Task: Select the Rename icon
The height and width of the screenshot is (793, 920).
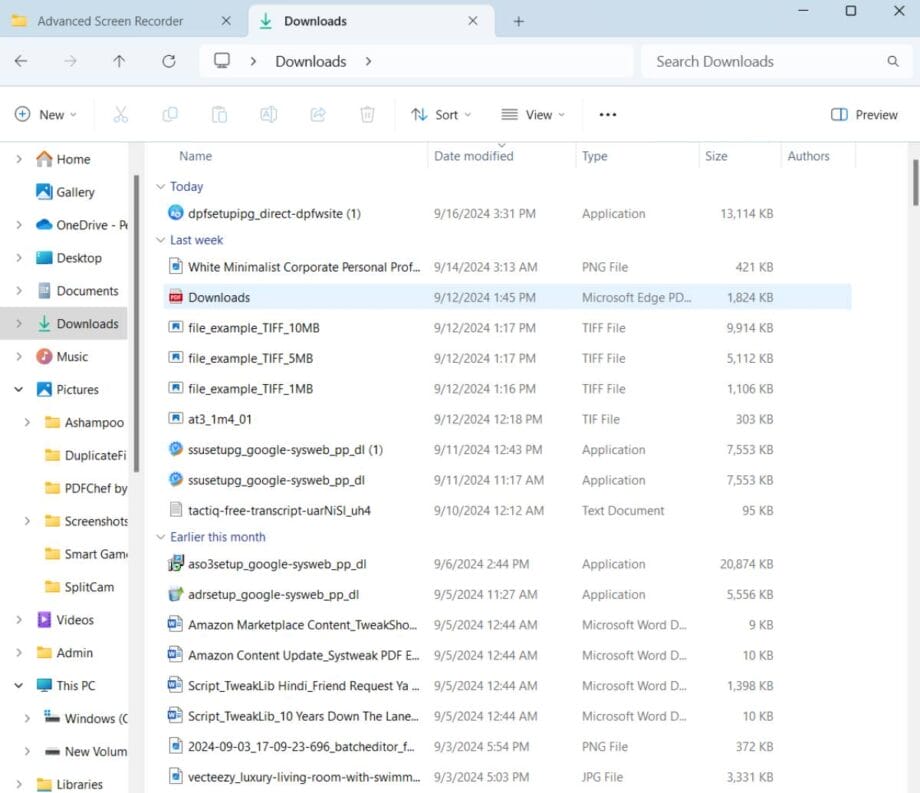Action: [268, 114]
